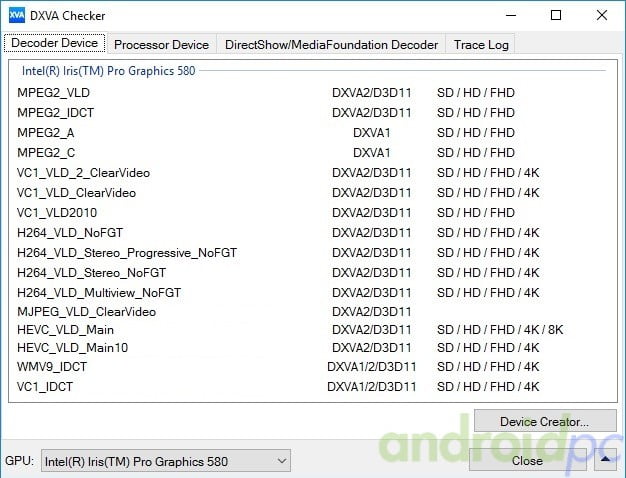Click SD / HD / FHD value for VC1_VLD2010
Image resolution: width=626 pixels, height=478 pixels.
tap(475, 212)
